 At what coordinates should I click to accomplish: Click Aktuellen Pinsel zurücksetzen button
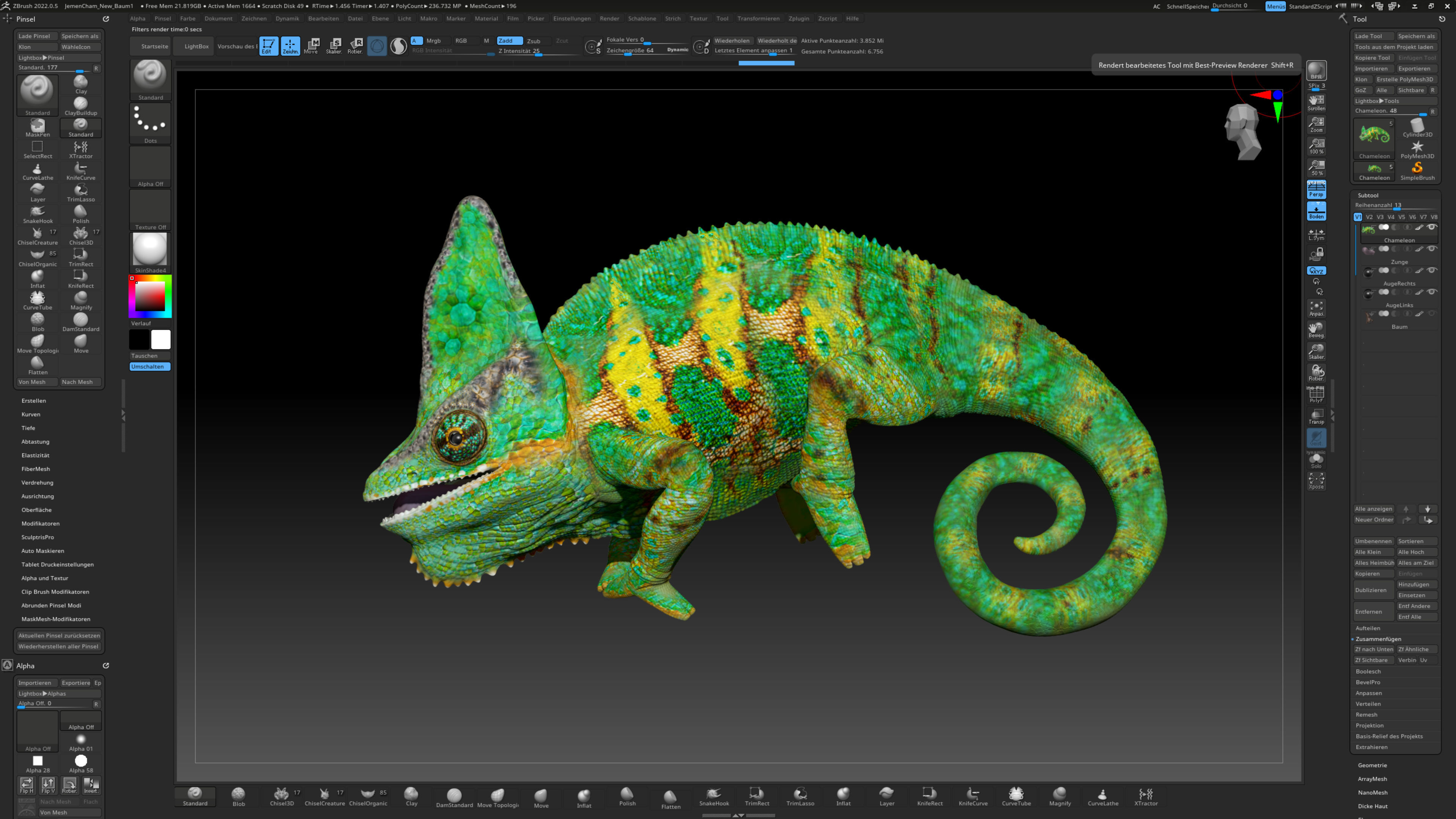click(x=59, y=636)
